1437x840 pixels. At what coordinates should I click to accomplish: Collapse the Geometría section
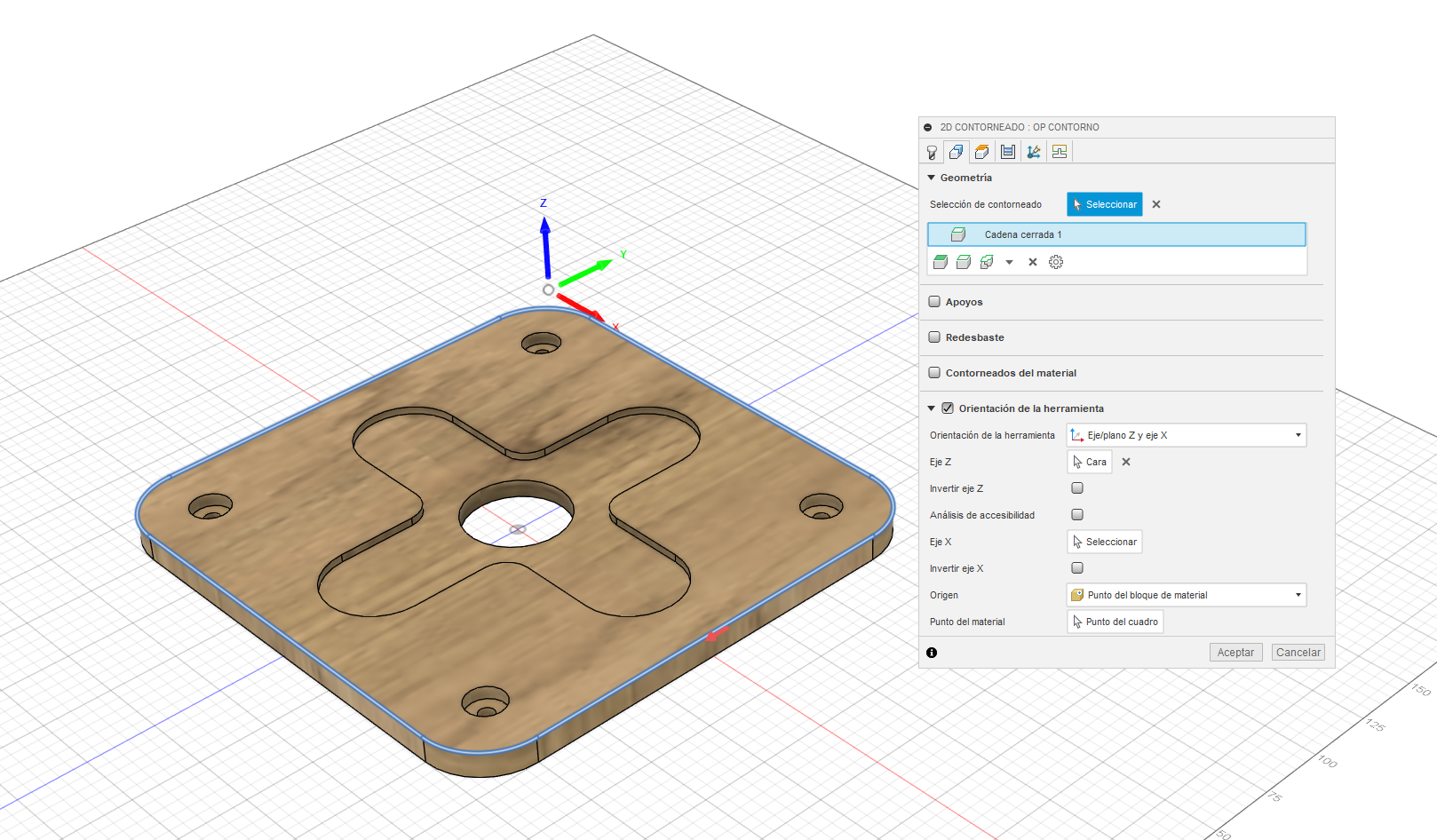click(x=931, y=178)
